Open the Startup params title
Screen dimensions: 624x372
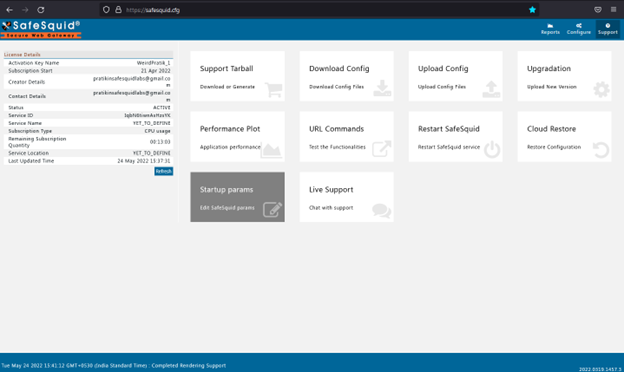(226, 190)
